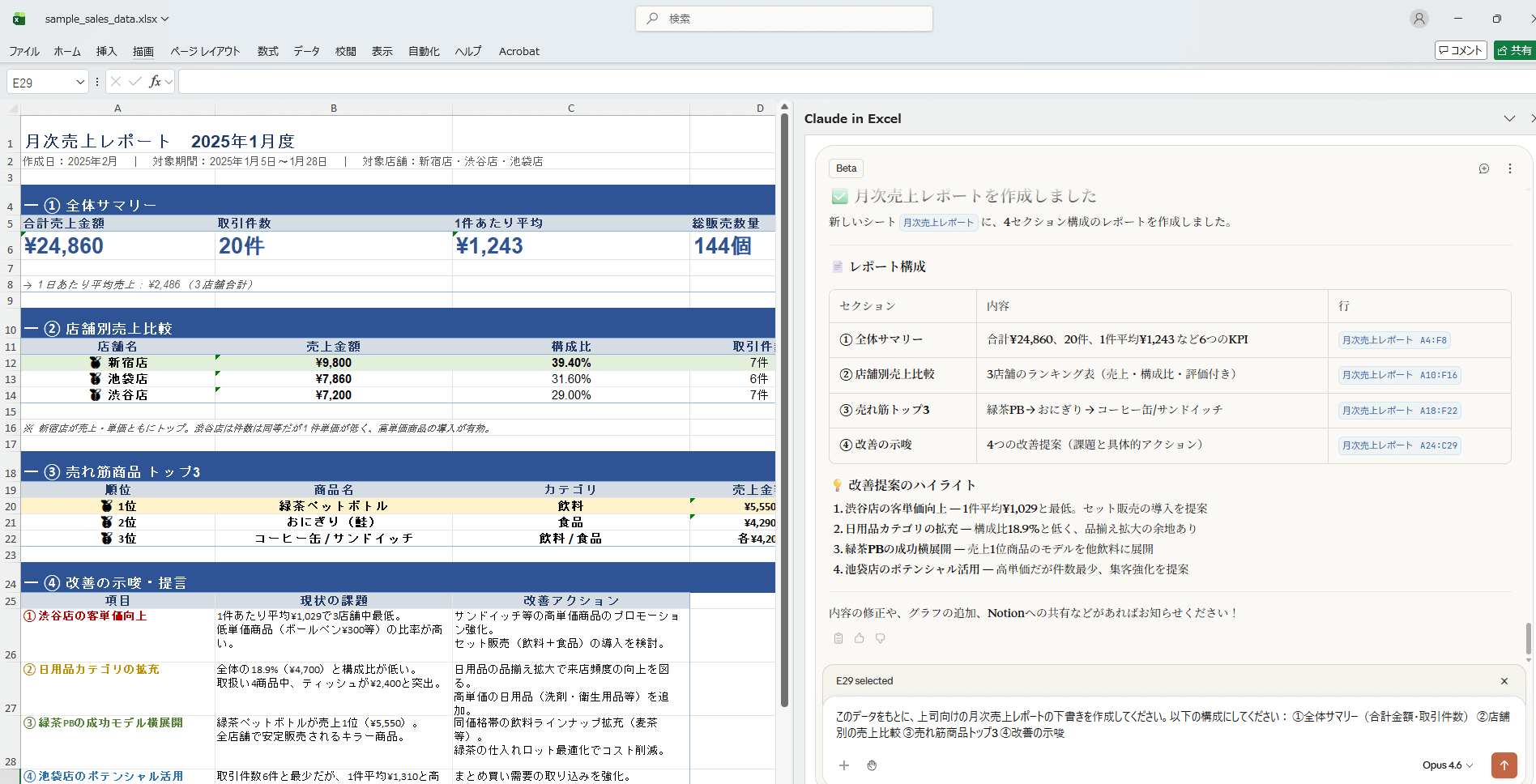
Task: Copy Claude's response with the clipboard icon
Action: click(838, 638)
